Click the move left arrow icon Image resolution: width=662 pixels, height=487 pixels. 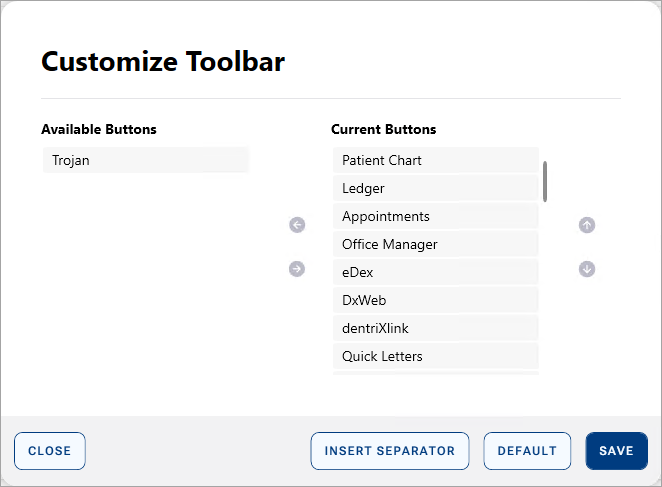(297, 225)
